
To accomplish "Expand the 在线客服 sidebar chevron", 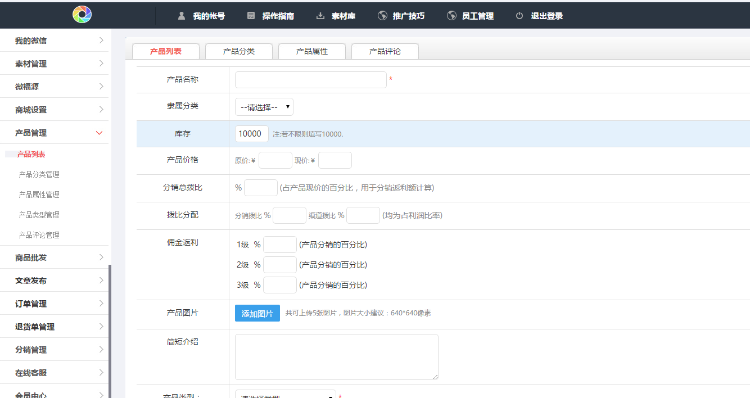I will pyautogui.click(x=101, y=372).
